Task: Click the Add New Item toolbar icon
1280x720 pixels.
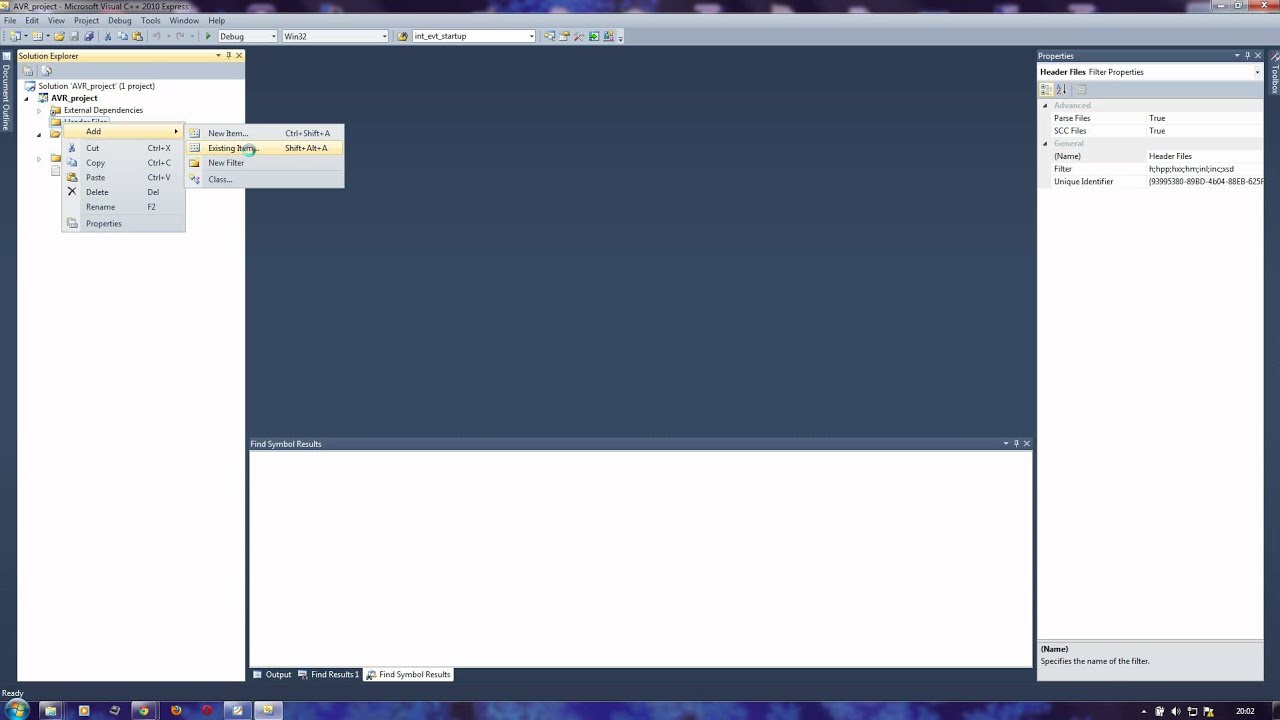Action: point(37,36)
